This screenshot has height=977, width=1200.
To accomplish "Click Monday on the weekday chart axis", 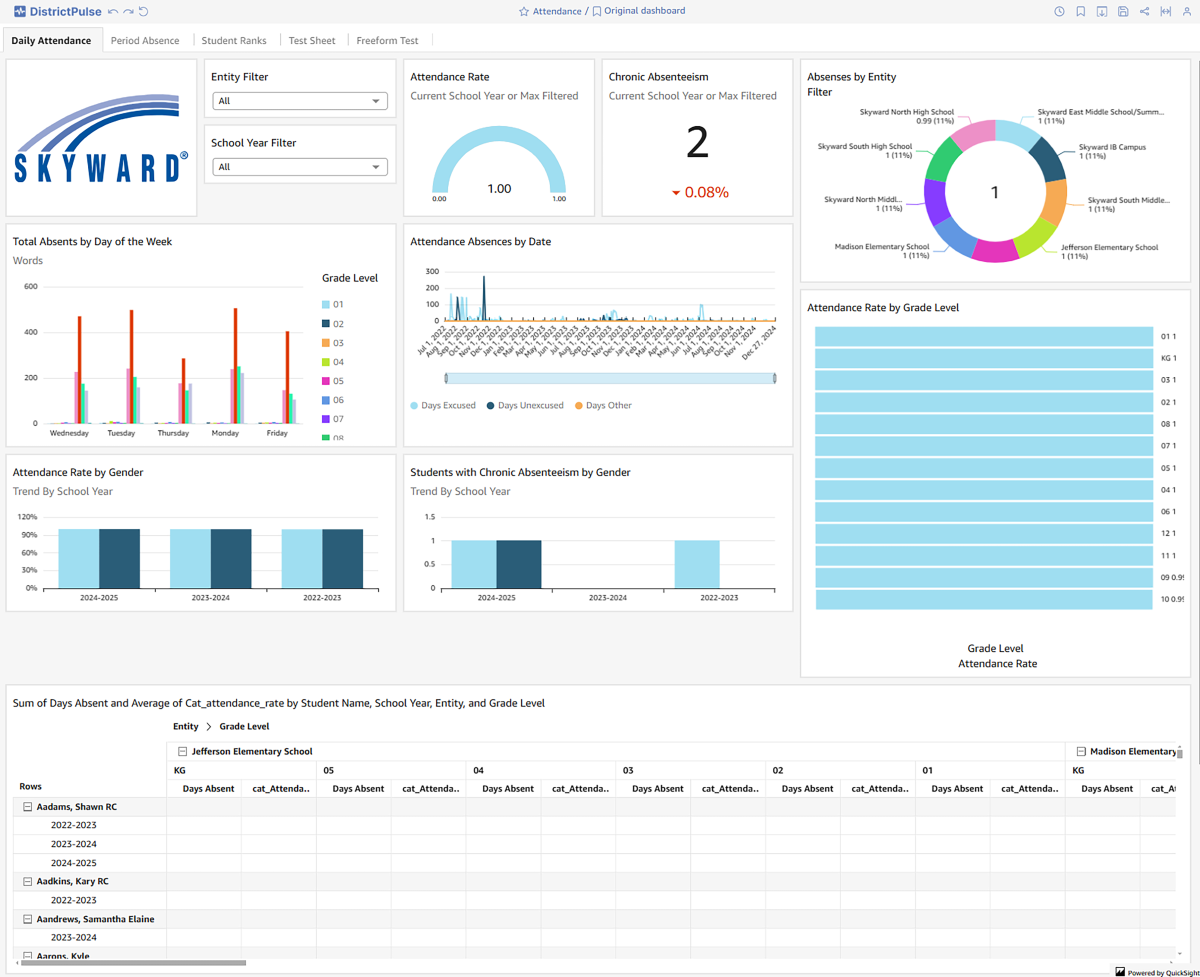I will pos(225,433).
